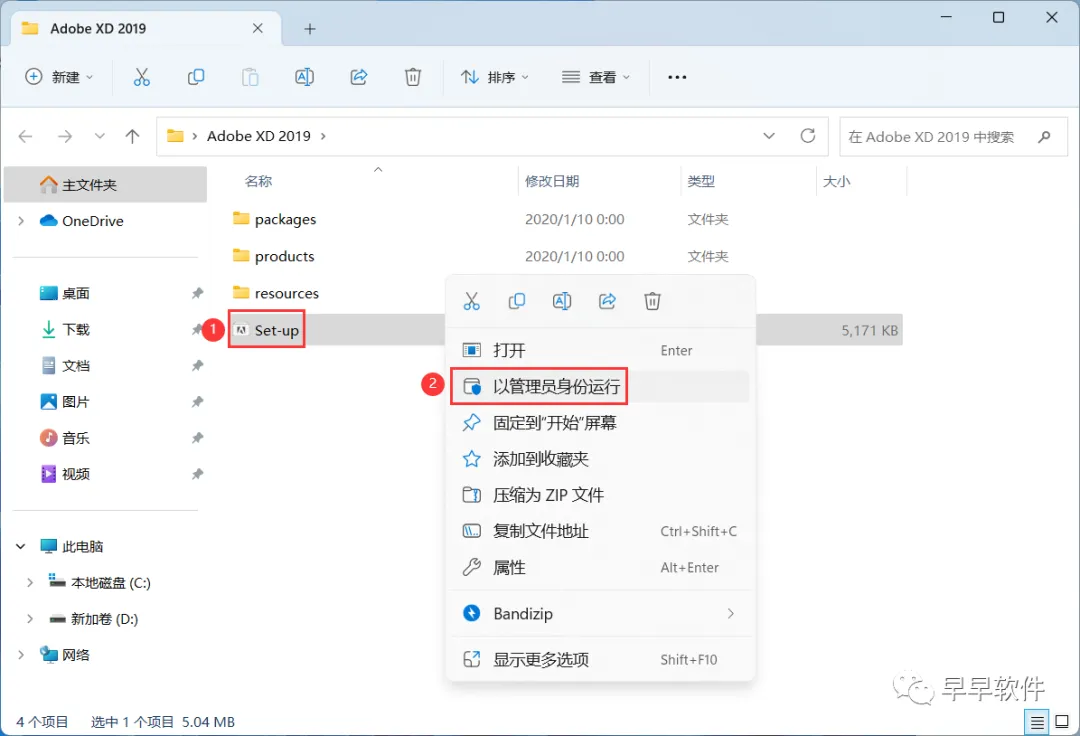The image size is (1080, 736).
Task: Open a new tab with plus button
Action: click(x=310, y=29)
